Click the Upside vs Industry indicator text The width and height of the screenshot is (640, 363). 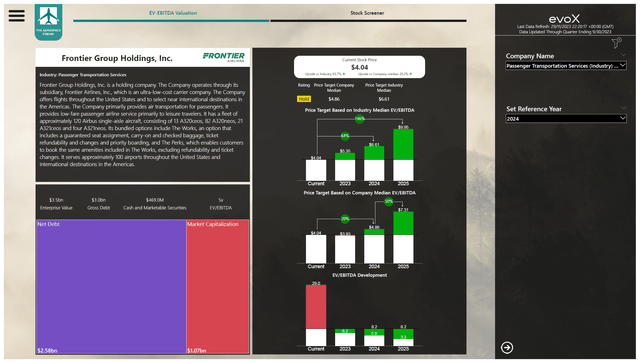[x=325, y=74]
